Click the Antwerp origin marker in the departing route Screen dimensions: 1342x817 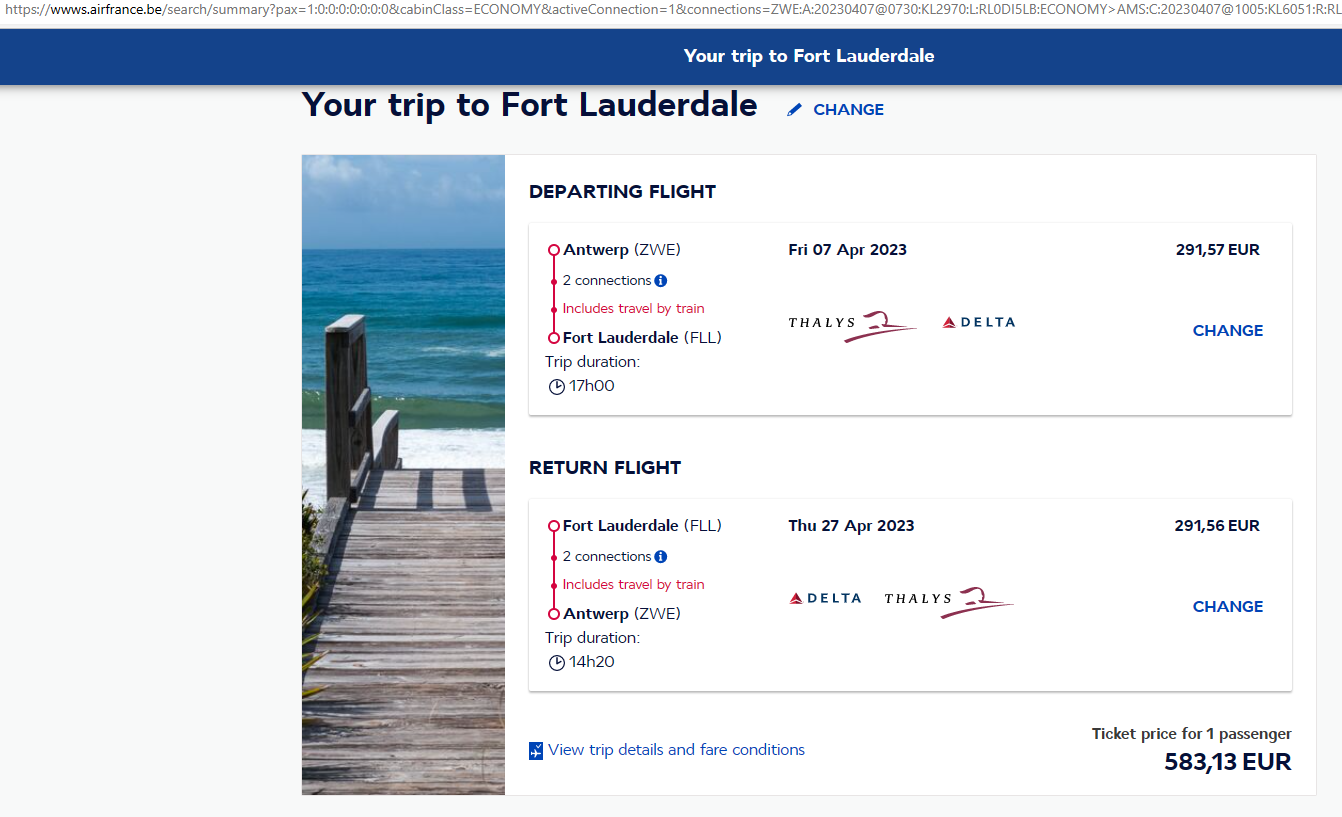[554, 251]
